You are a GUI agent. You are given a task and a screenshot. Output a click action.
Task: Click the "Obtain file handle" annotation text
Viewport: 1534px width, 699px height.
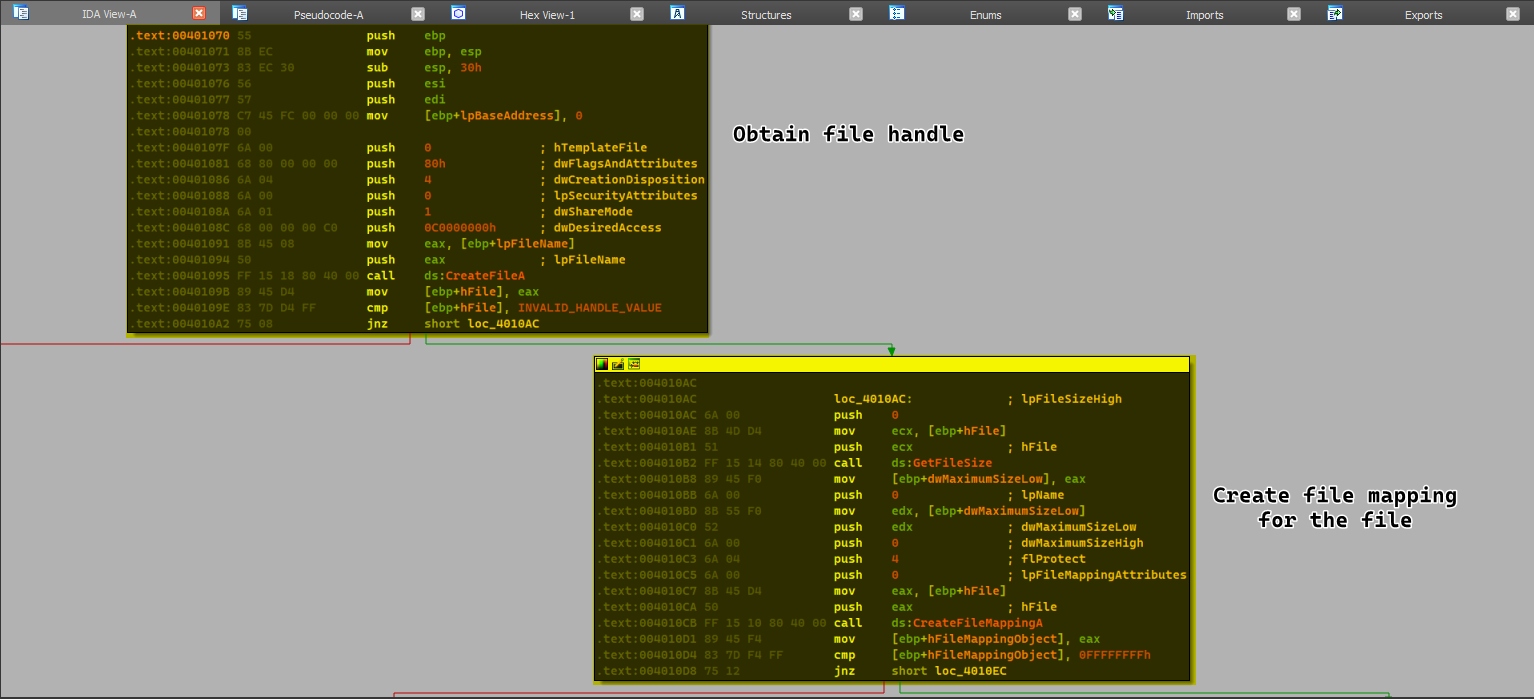tap(848, 134)
